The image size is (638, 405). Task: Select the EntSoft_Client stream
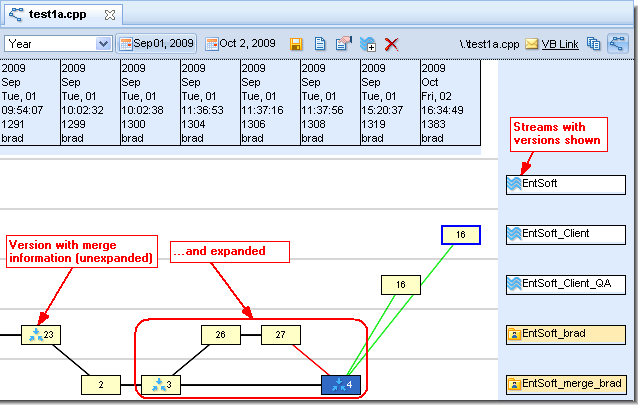[565, 235]
